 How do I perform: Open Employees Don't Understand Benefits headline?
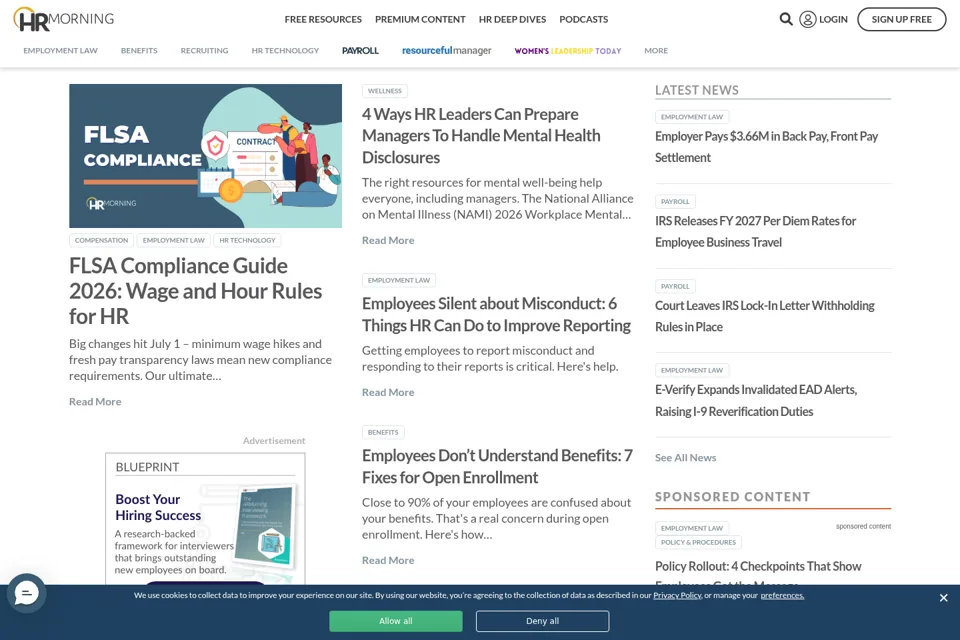point(497,467)
